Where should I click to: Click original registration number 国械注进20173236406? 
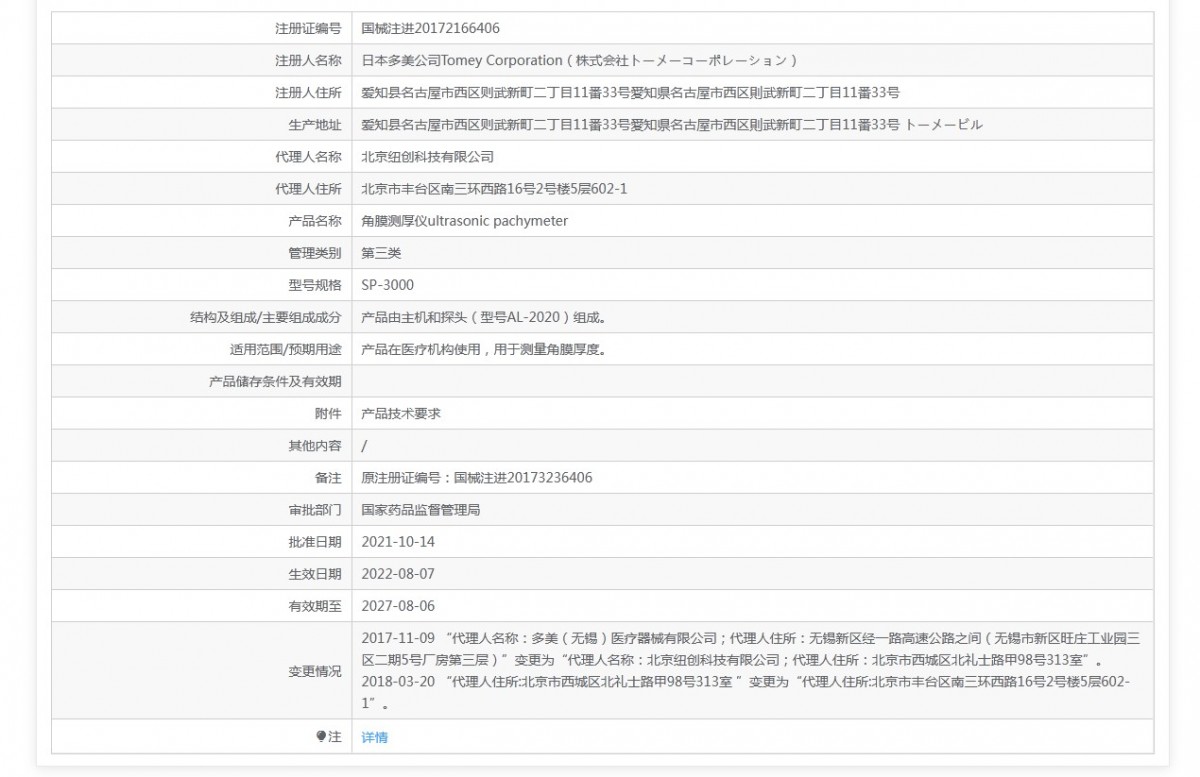[x=476, y=478]
